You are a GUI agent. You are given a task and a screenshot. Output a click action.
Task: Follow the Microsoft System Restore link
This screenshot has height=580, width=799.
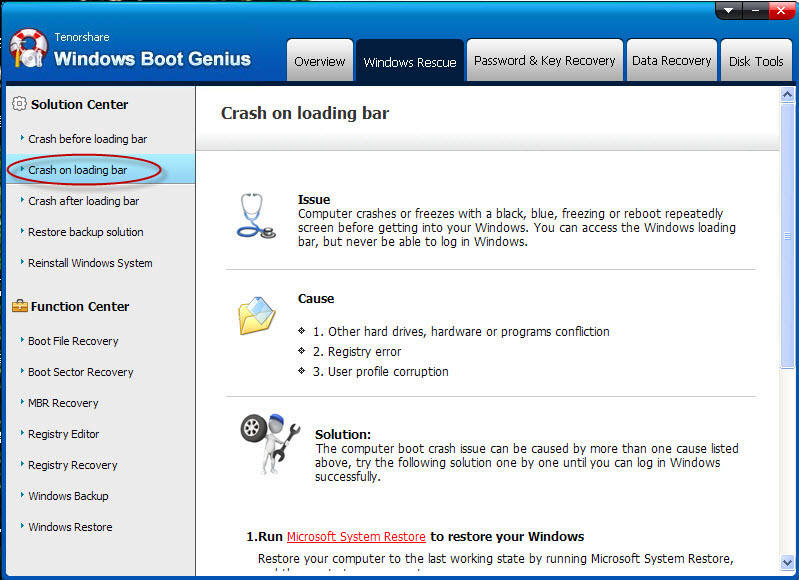pos(356,537)
